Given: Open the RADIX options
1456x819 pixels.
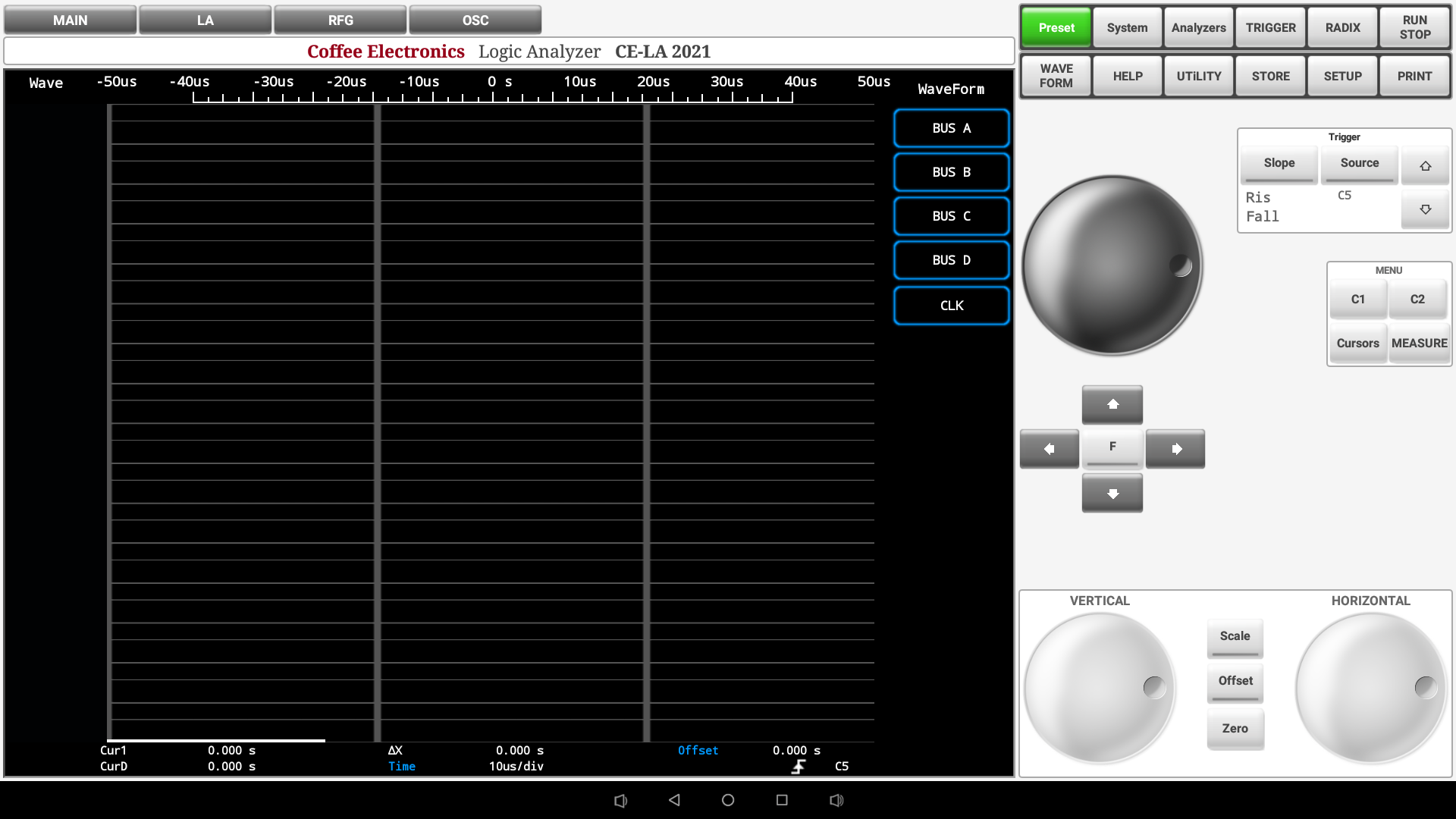Looking at the screenshot, I should 1342,27.
